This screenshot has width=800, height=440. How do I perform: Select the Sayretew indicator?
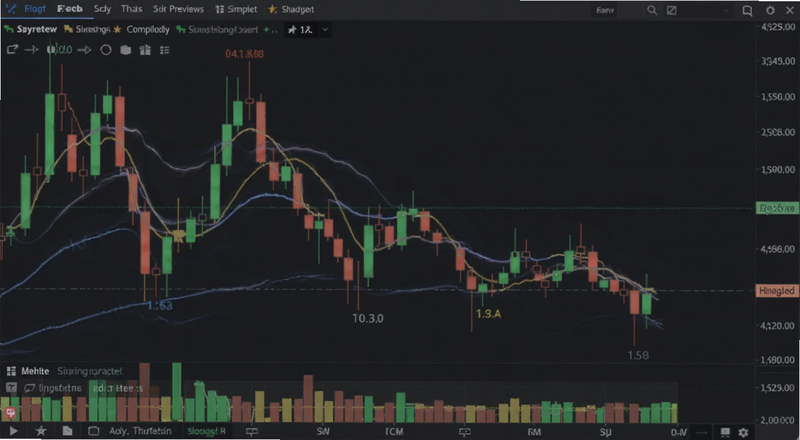click(x=37, y=30)
